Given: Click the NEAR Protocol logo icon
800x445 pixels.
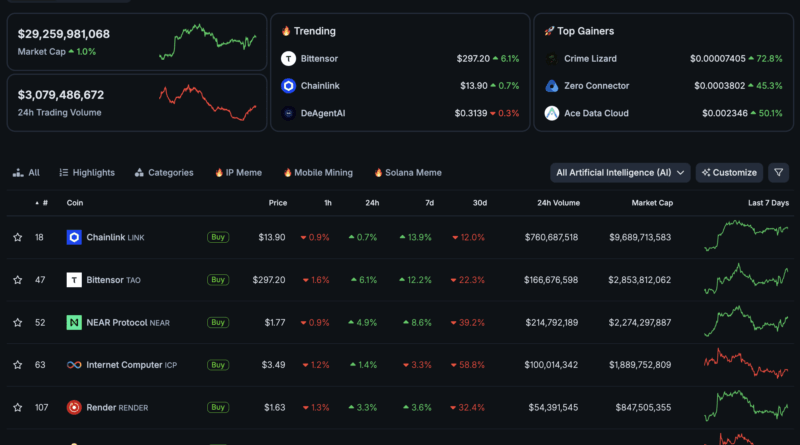Looking at the screenshot, I should (x=74, y=322).
